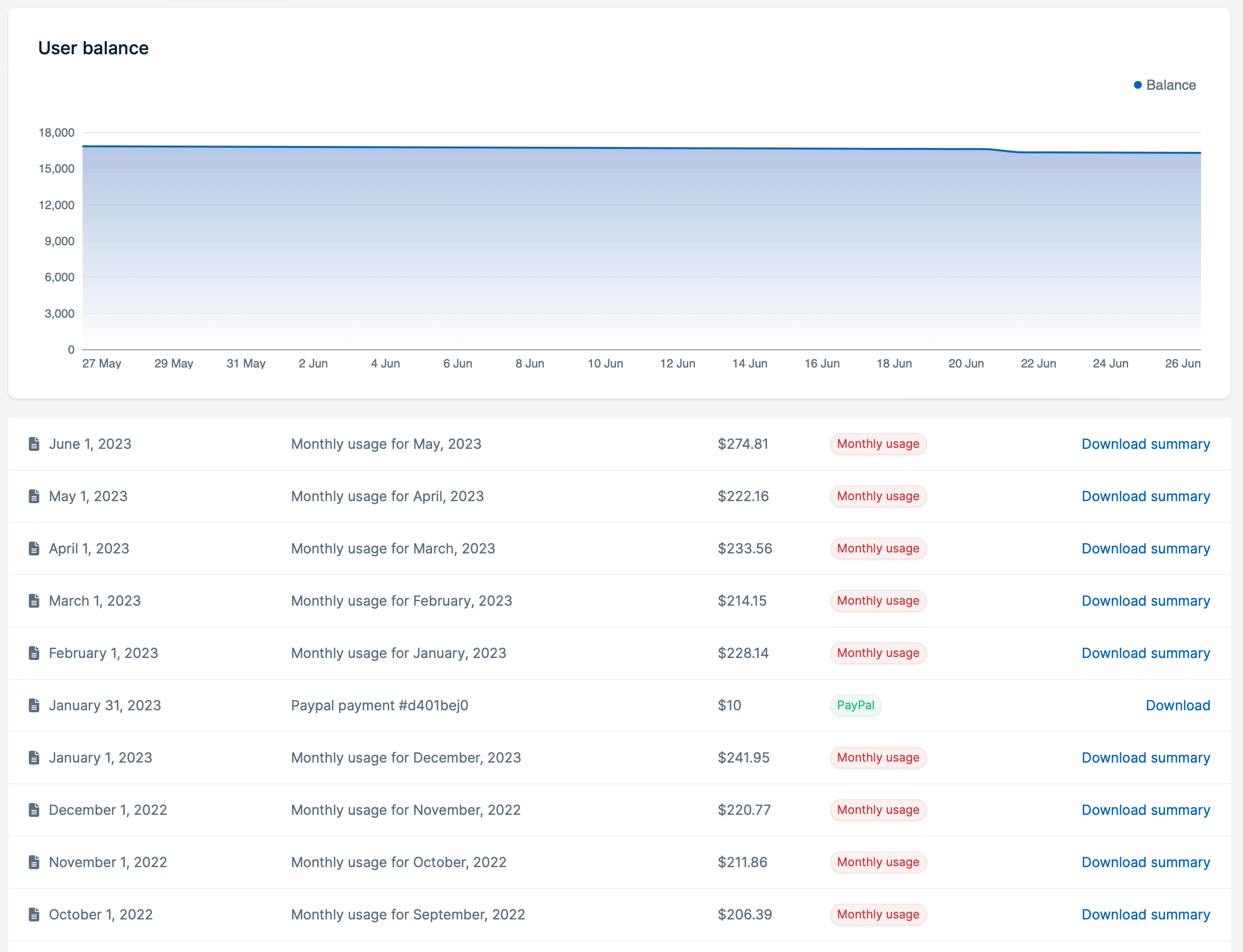Click the file icon next to May 1, 2023

point(34,496)
